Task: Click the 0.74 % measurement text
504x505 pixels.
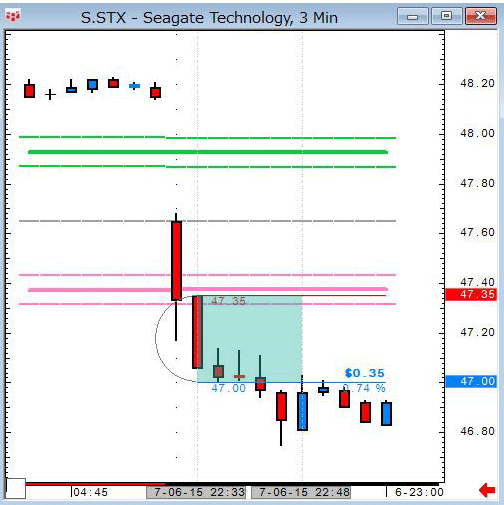Action: pos(364,388)
